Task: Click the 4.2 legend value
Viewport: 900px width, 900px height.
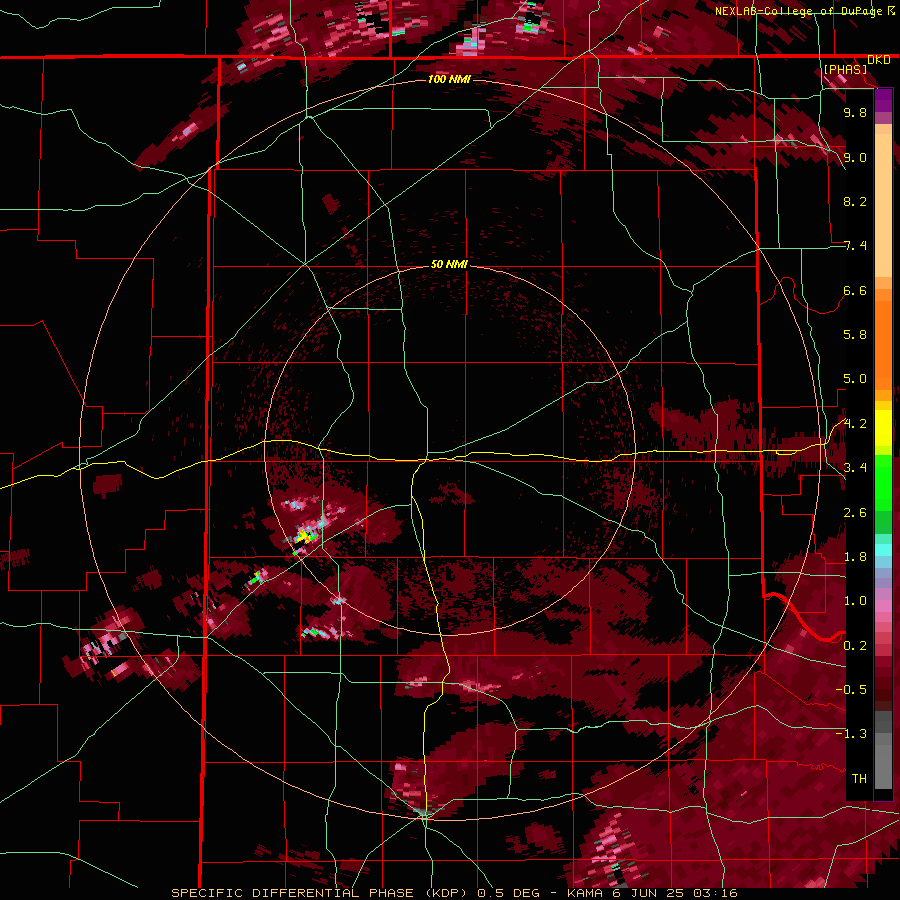Action: pos(855,424)
